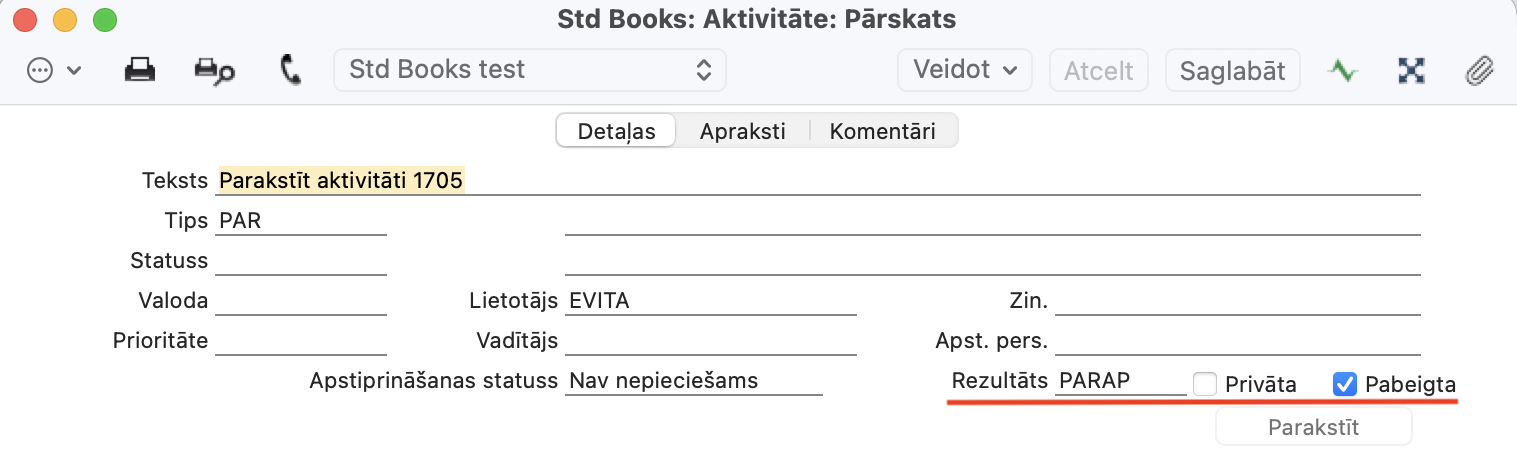Click the blue expand arrows icon
The image size is (1517, 455).
point(1411,70)
